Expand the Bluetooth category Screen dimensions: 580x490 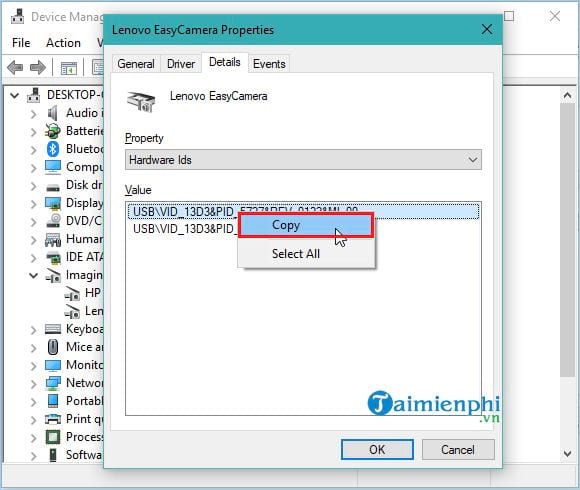[33, 150]
